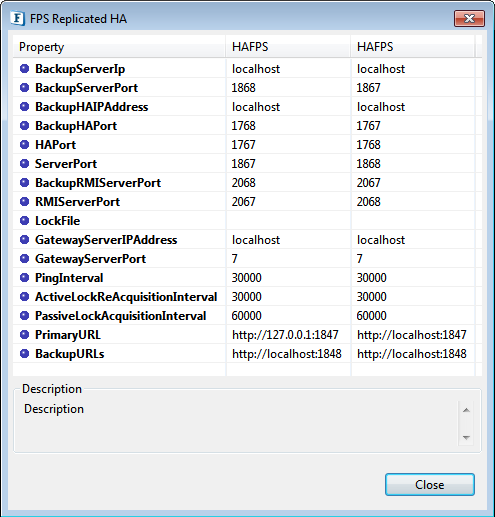The height and width of the screenshot is (517, 495).
Task: Click the description scrollbar up arrow
Action: [x=466, y=410]
